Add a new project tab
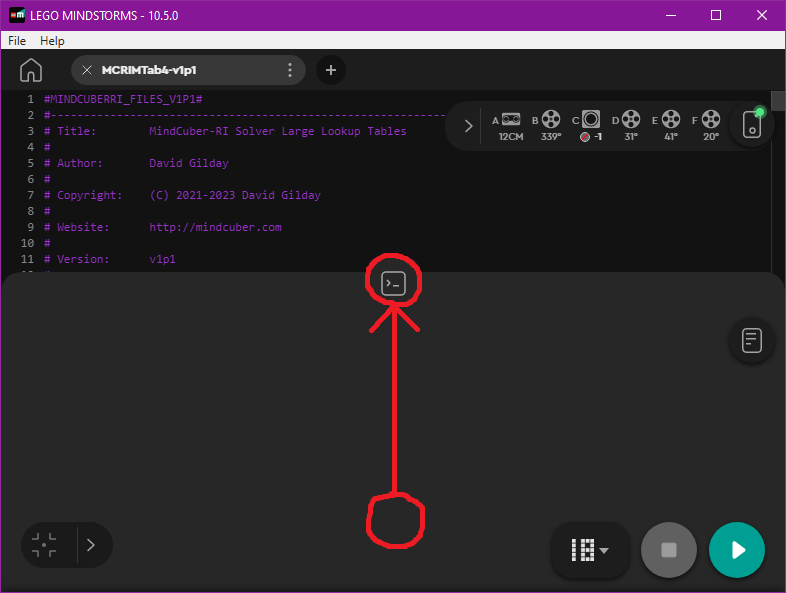The image size is (786, 593). (x=331, y=70)
